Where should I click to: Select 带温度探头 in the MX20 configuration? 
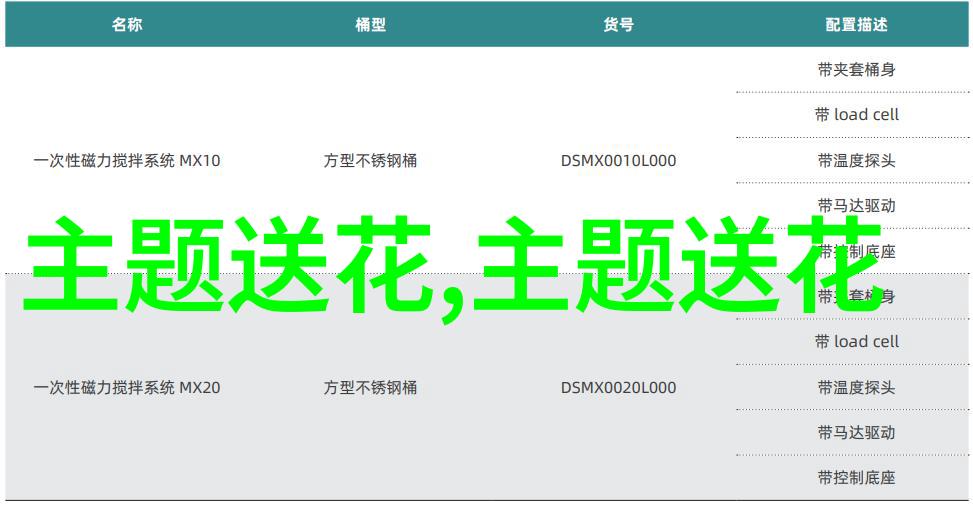click(x=856, y=387)
